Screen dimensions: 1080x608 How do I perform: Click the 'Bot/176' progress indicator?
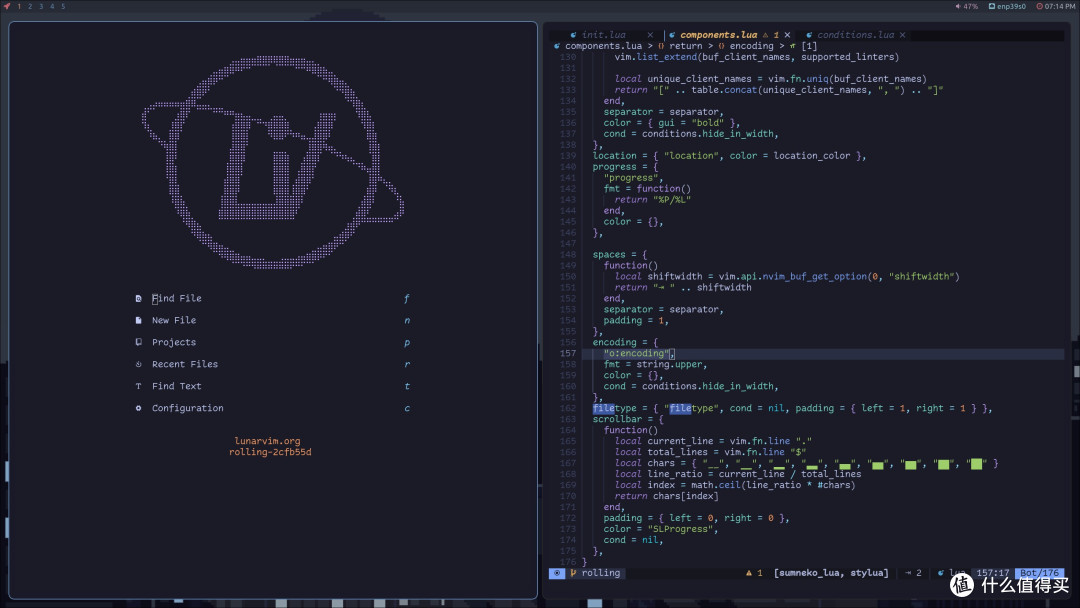pyautogui.click(x=1039, y=573)
